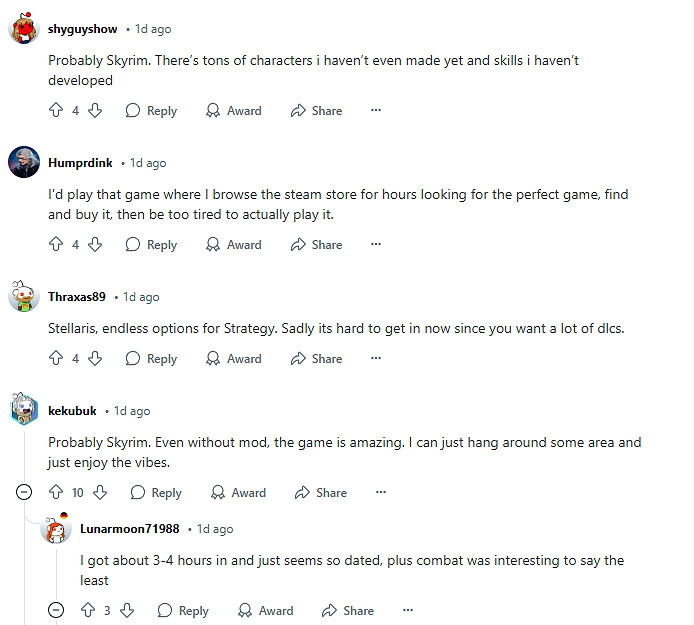Downvote Thraxas89's Stellaris comment

pyautogui.click(x=95, y=358)
